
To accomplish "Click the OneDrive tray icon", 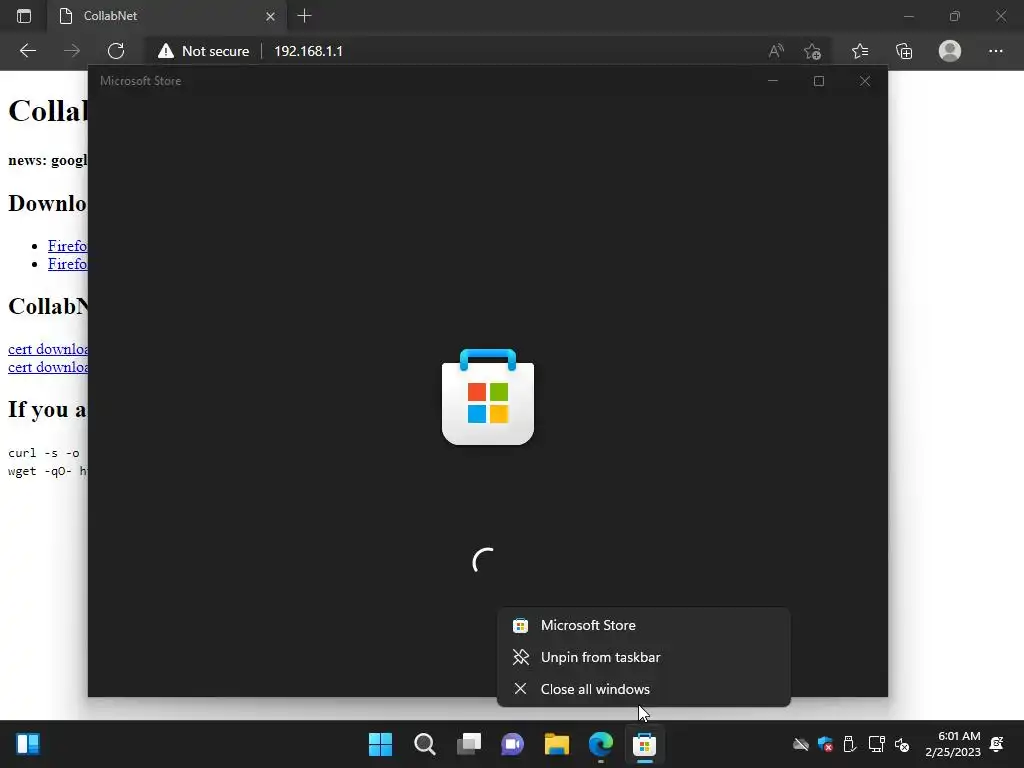I will click(x=801, y=744).
